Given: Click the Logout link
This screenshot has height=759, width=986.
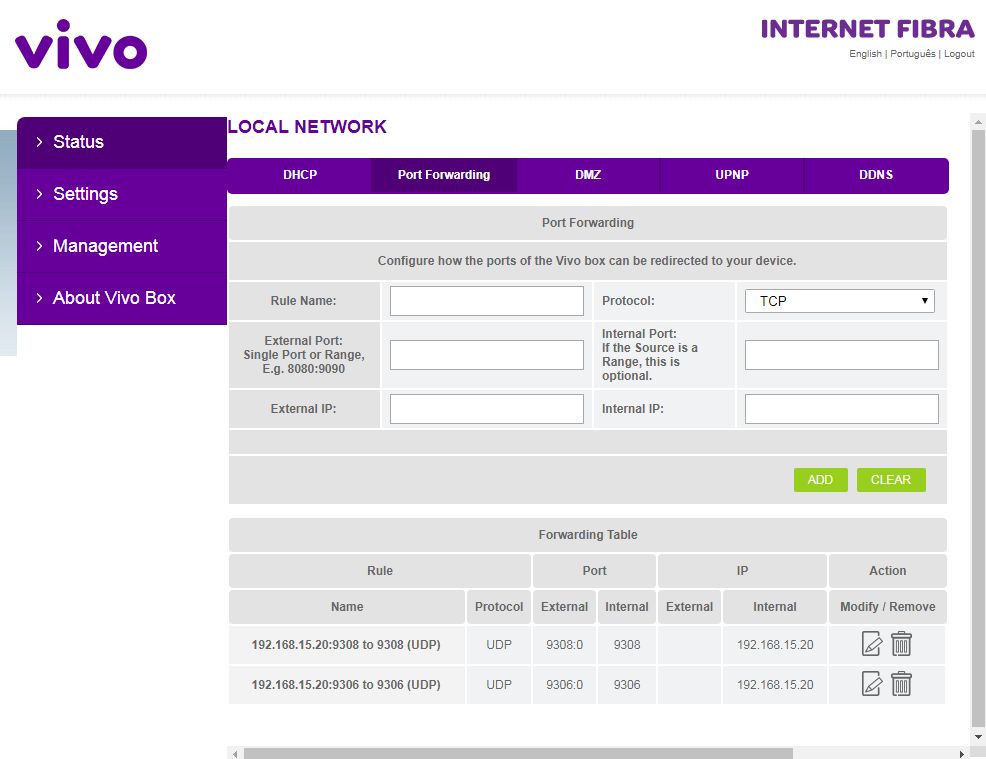Looking at the screenshot, I should tap(959, 54).
